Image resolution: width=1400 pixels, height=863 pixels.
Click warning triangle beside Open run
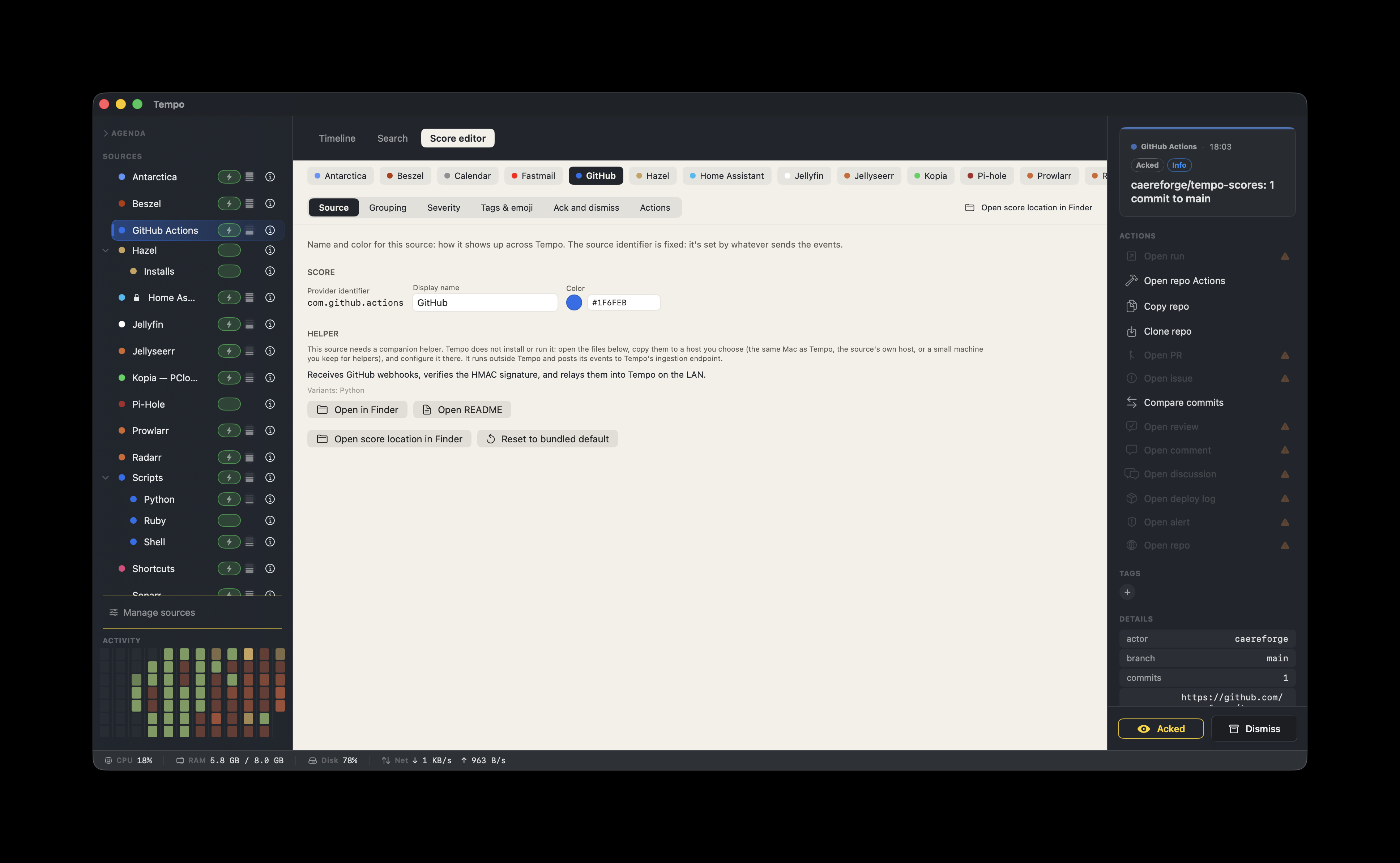coord(1285,256)
